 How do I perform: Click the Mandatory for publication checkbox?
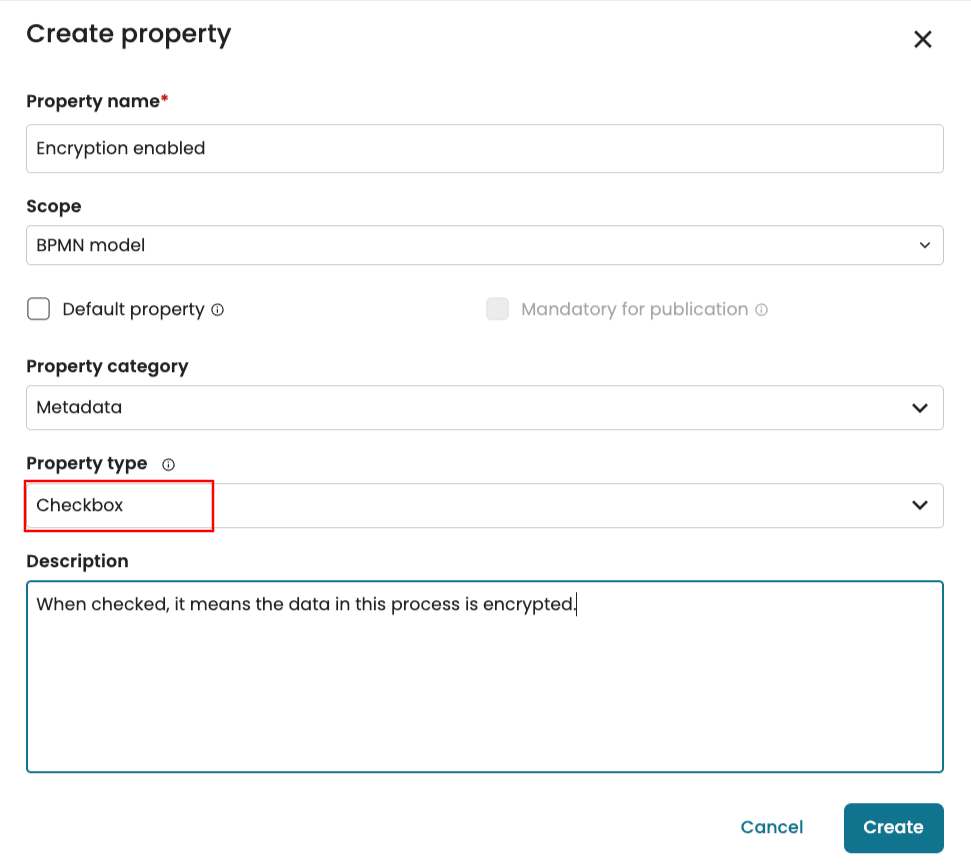(x=497, y=309)
